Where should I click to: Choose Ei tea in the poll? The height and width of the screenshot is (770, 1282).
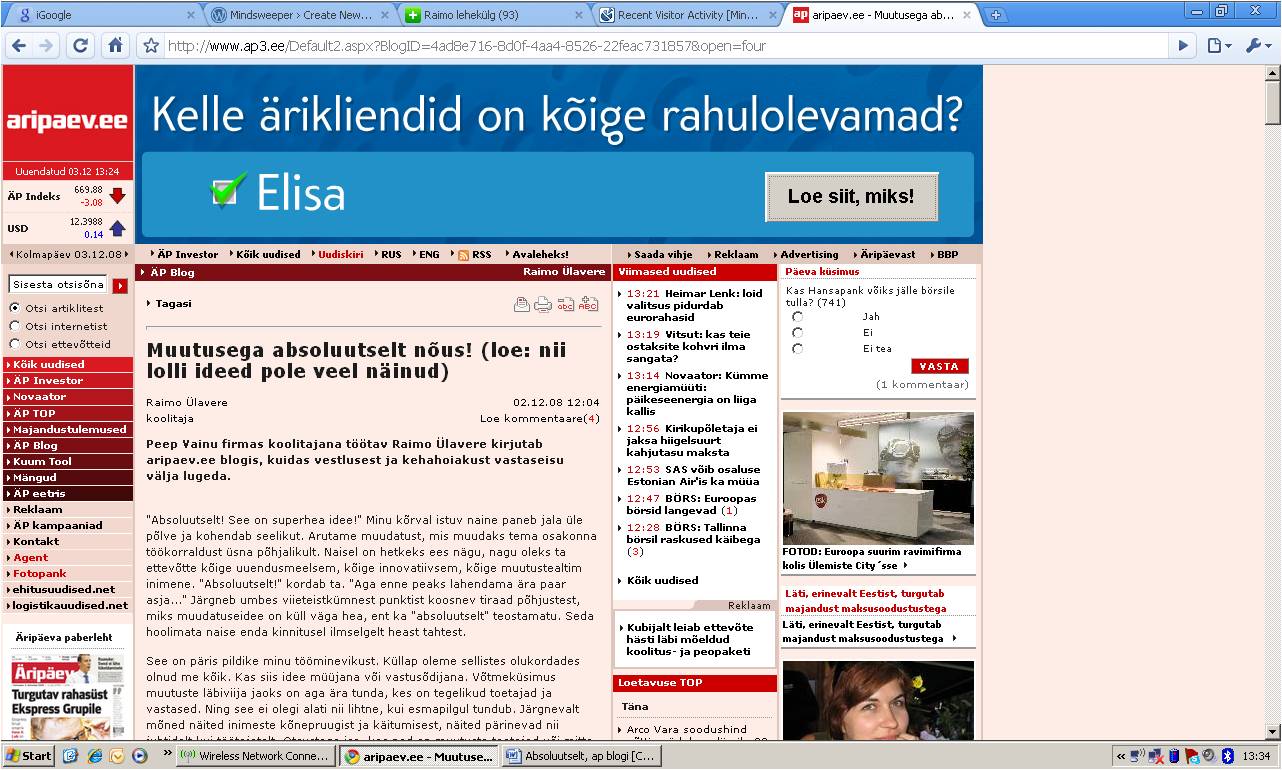click(797, 349)
